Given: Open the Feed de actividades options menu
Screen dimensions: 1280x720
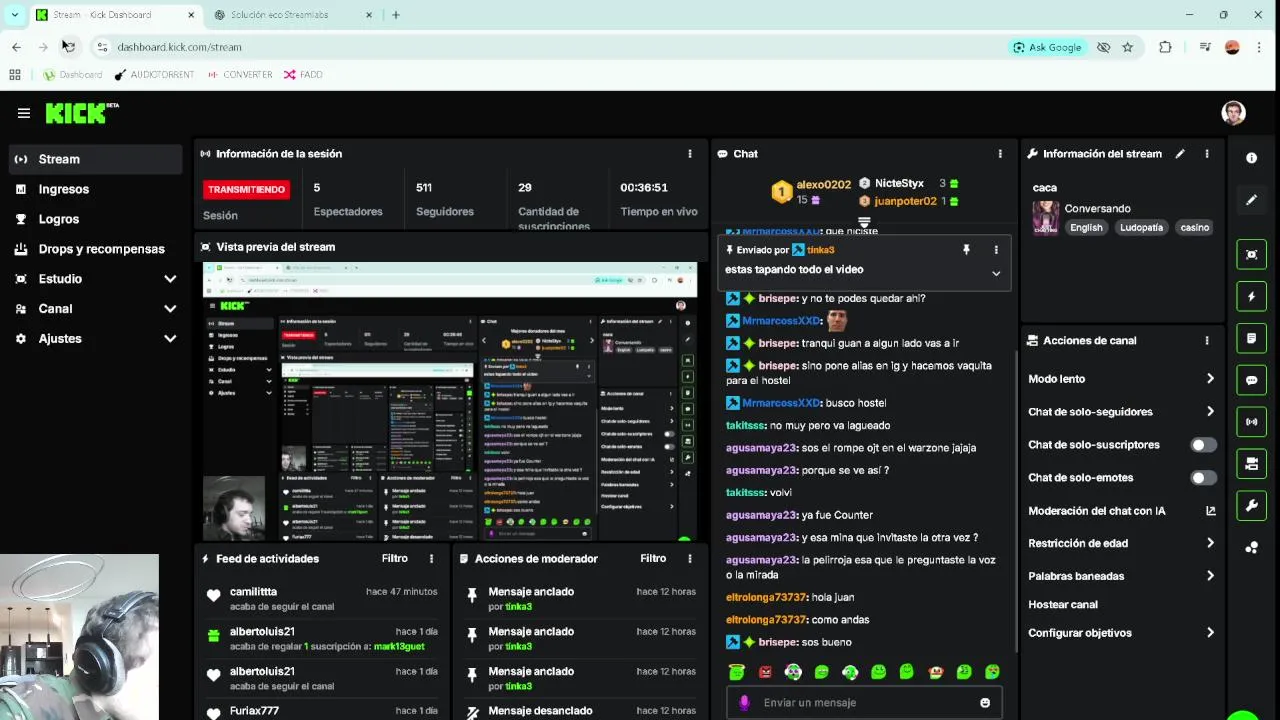Looking at the screenshot, I should coord(431,559).
